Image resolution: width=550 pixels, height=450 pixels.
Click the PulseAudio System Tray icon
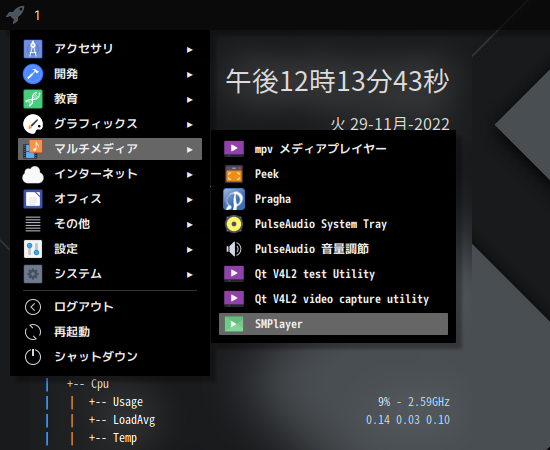[234, 224]
